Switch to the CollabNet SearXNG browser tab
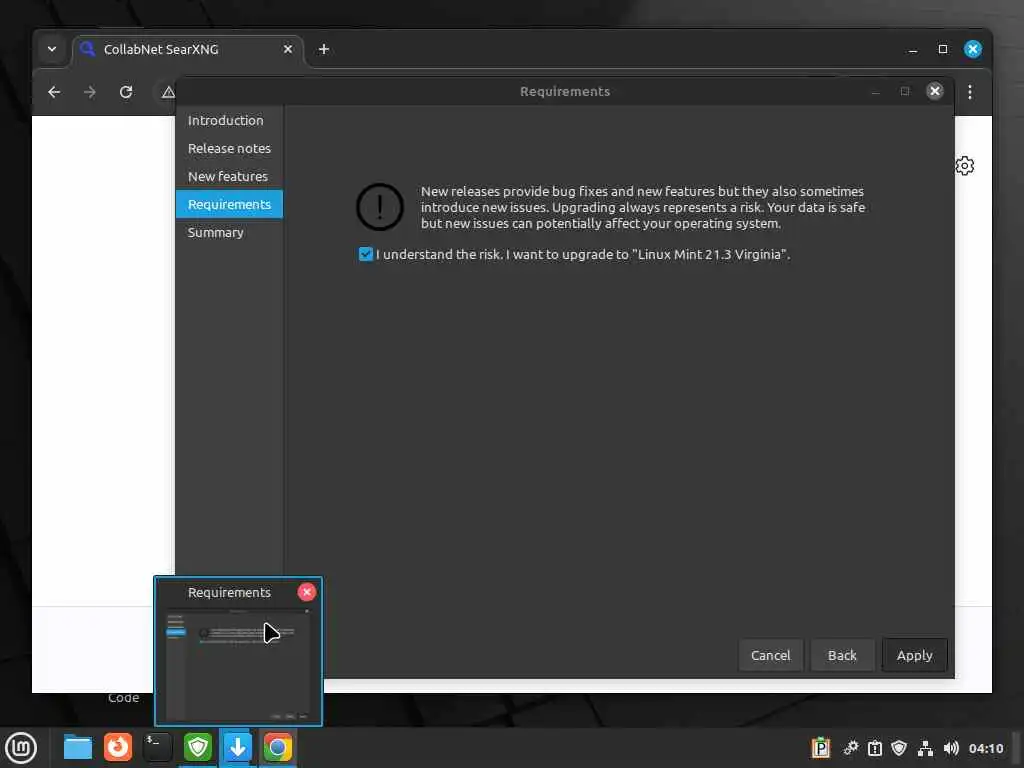This screenshot has width=1024, height=768. pos(187,50)
